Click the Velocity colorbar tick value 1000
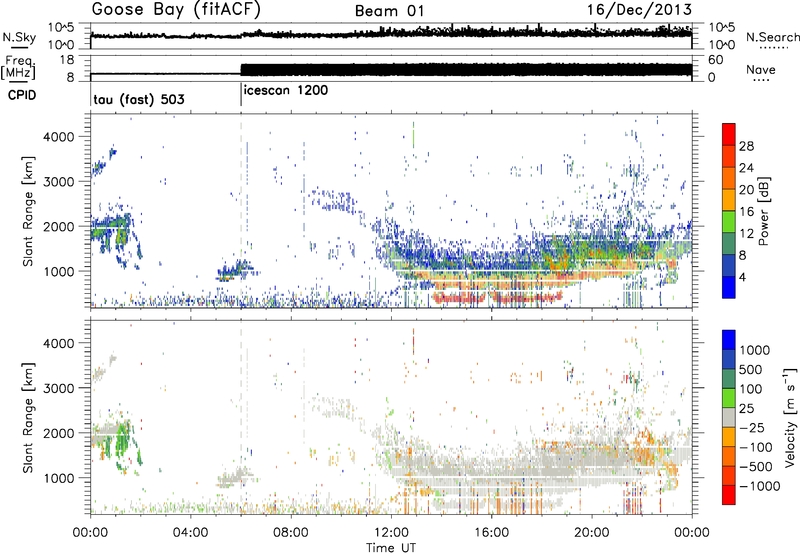 click(755, 350)
